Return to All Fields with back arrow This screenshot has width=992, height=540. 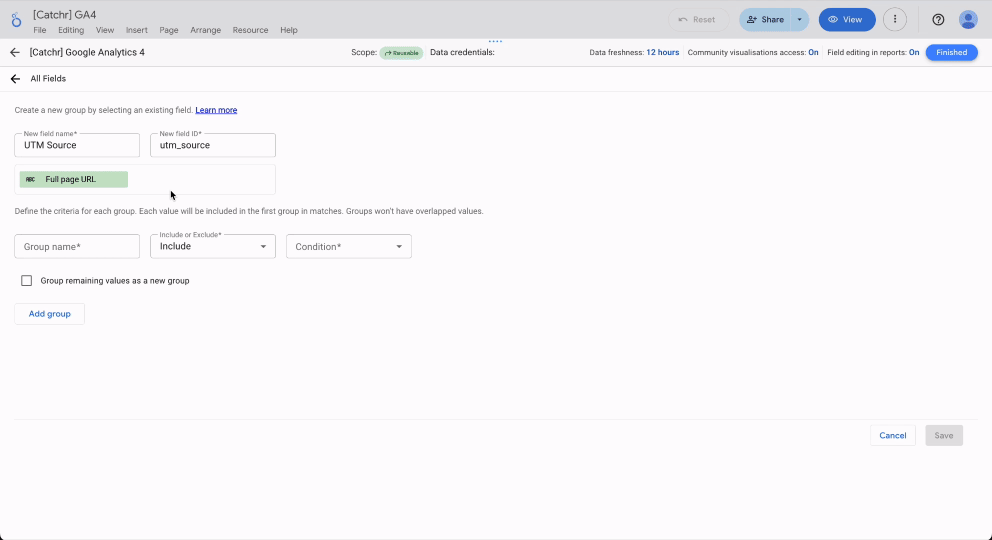click(x=15, y=79)
